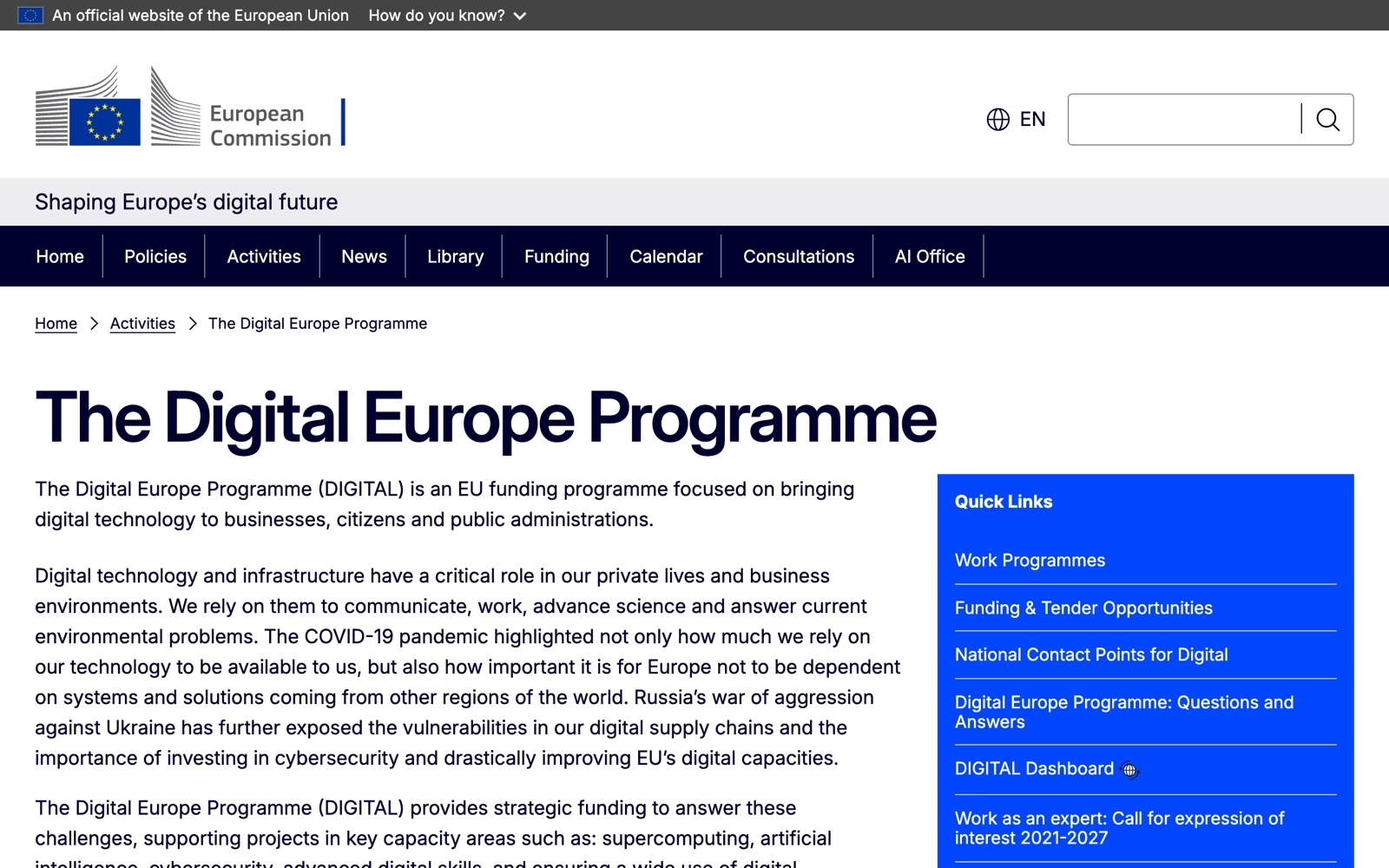The width and height of the screenshot is (1389, 868).
Task: Open the Policies menu item
Action: [155, 256]
